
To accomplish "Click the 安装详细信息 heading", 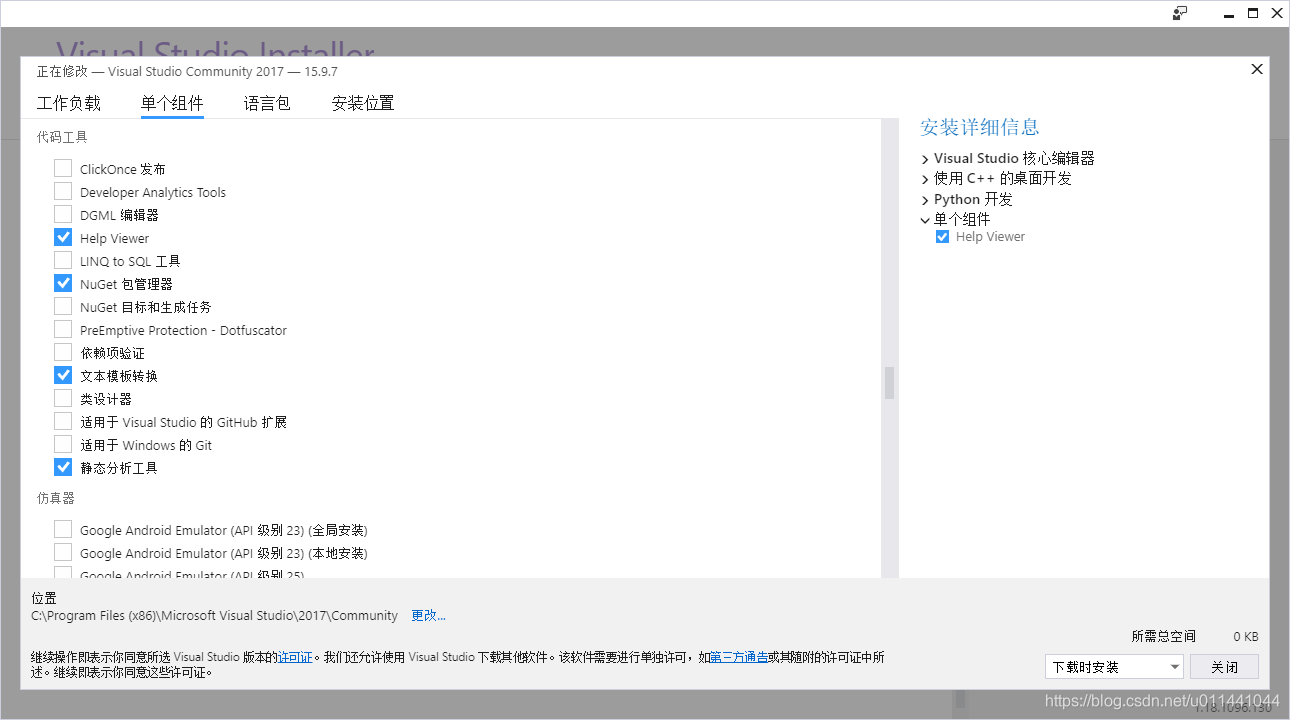I will 980,127.
